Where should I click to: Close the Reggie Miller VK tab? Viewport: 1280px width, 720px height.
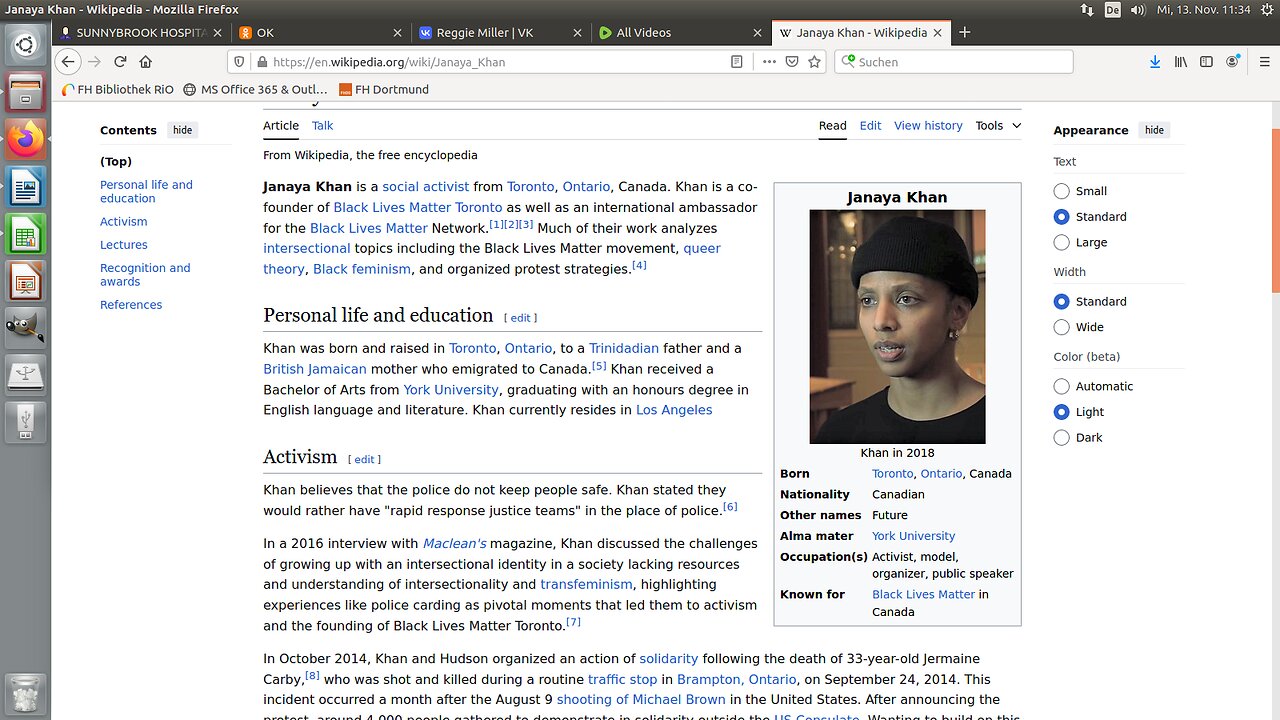pos(578,32)
